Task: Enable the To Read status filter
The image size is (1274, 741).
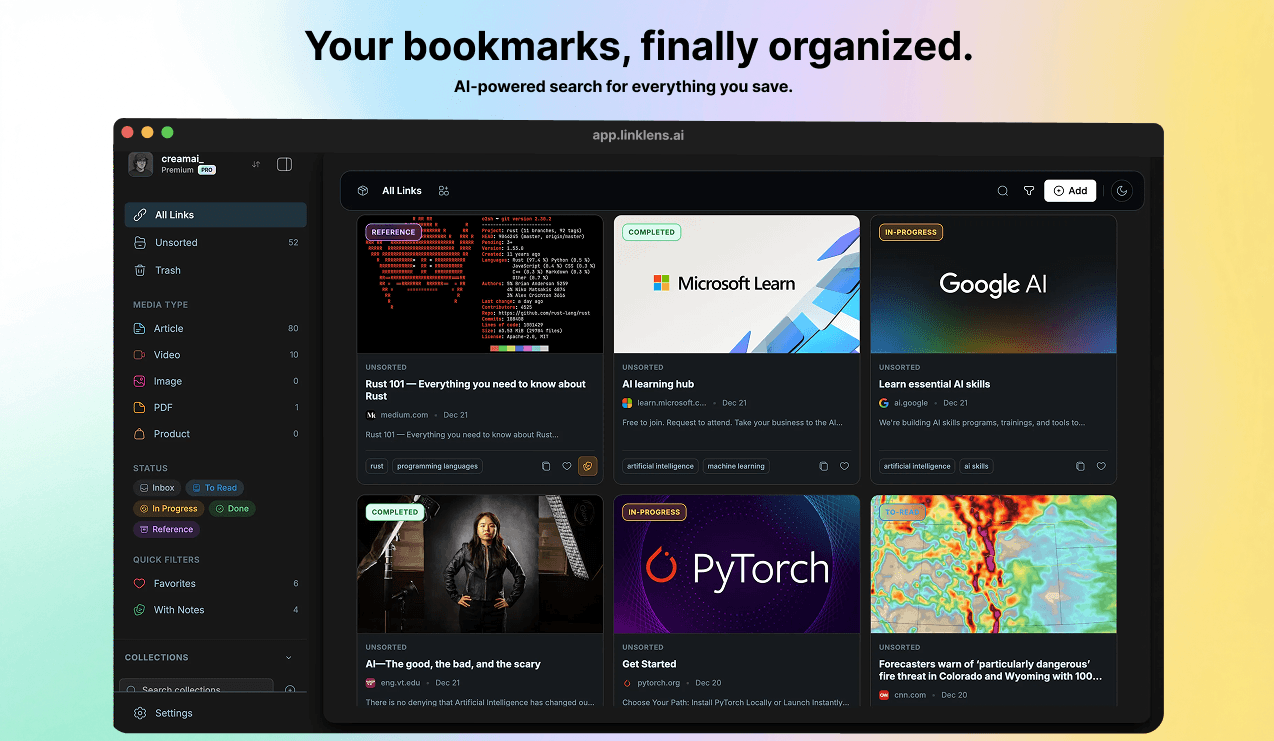Action: (214, 487)
